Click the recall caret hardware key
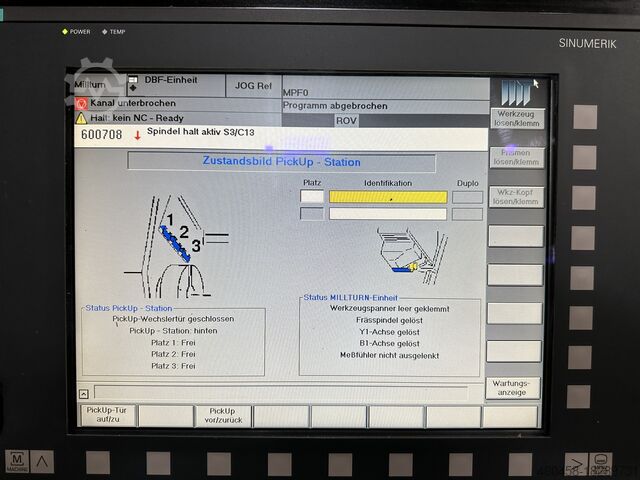This screenshot has height=480, width=640. [42, 462]
